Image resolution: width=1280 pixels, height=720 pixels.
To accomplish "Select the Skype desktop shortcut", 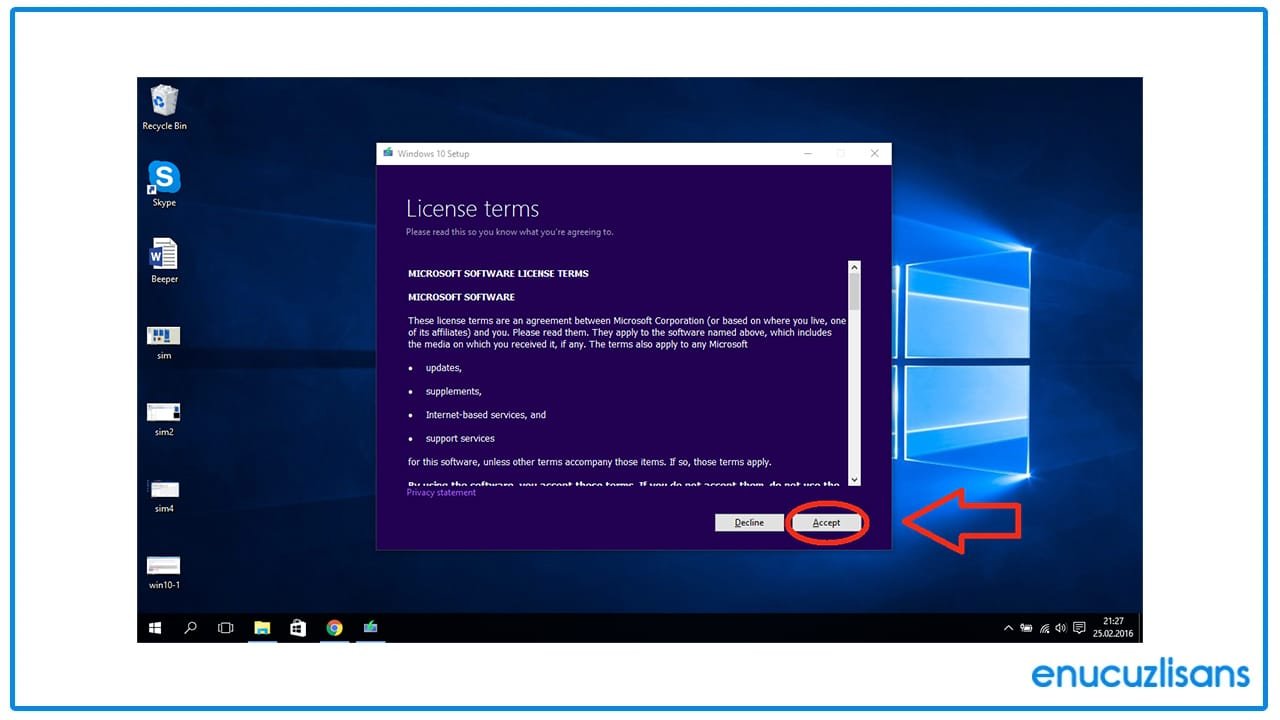I will click(164, 184).
